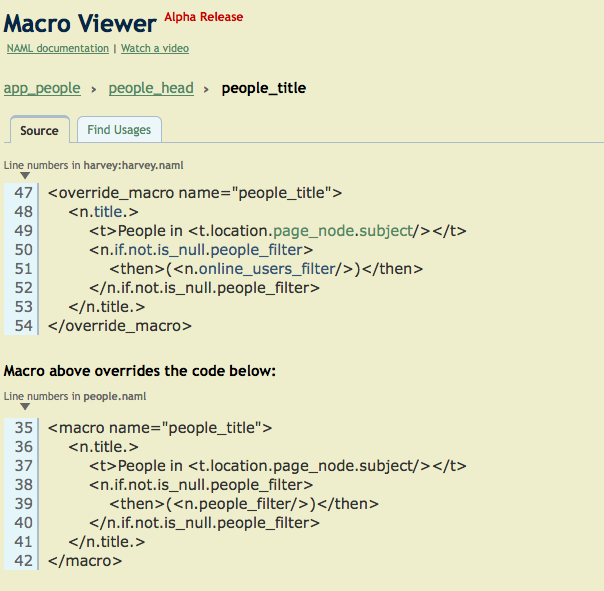Navigate to app_people in the breadcrumb
Viewport: 604px width, 591px height.
pyautogui.click(x=42, y=88)
